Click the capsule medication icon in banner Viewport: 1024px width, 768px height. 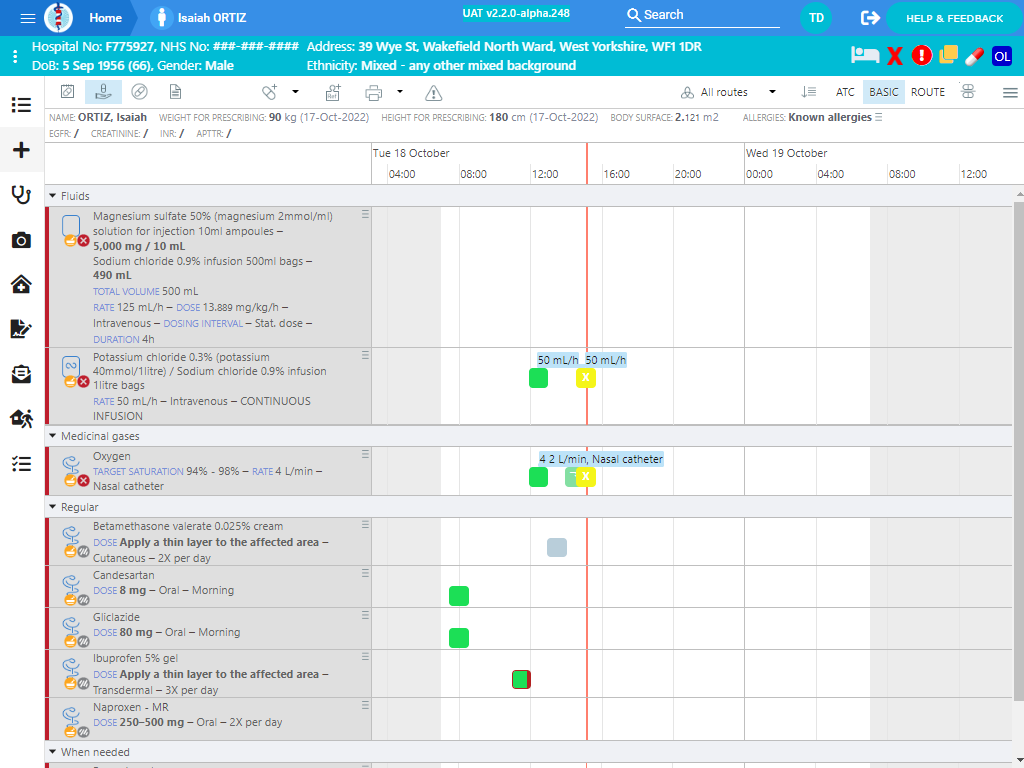coord(974,56)
